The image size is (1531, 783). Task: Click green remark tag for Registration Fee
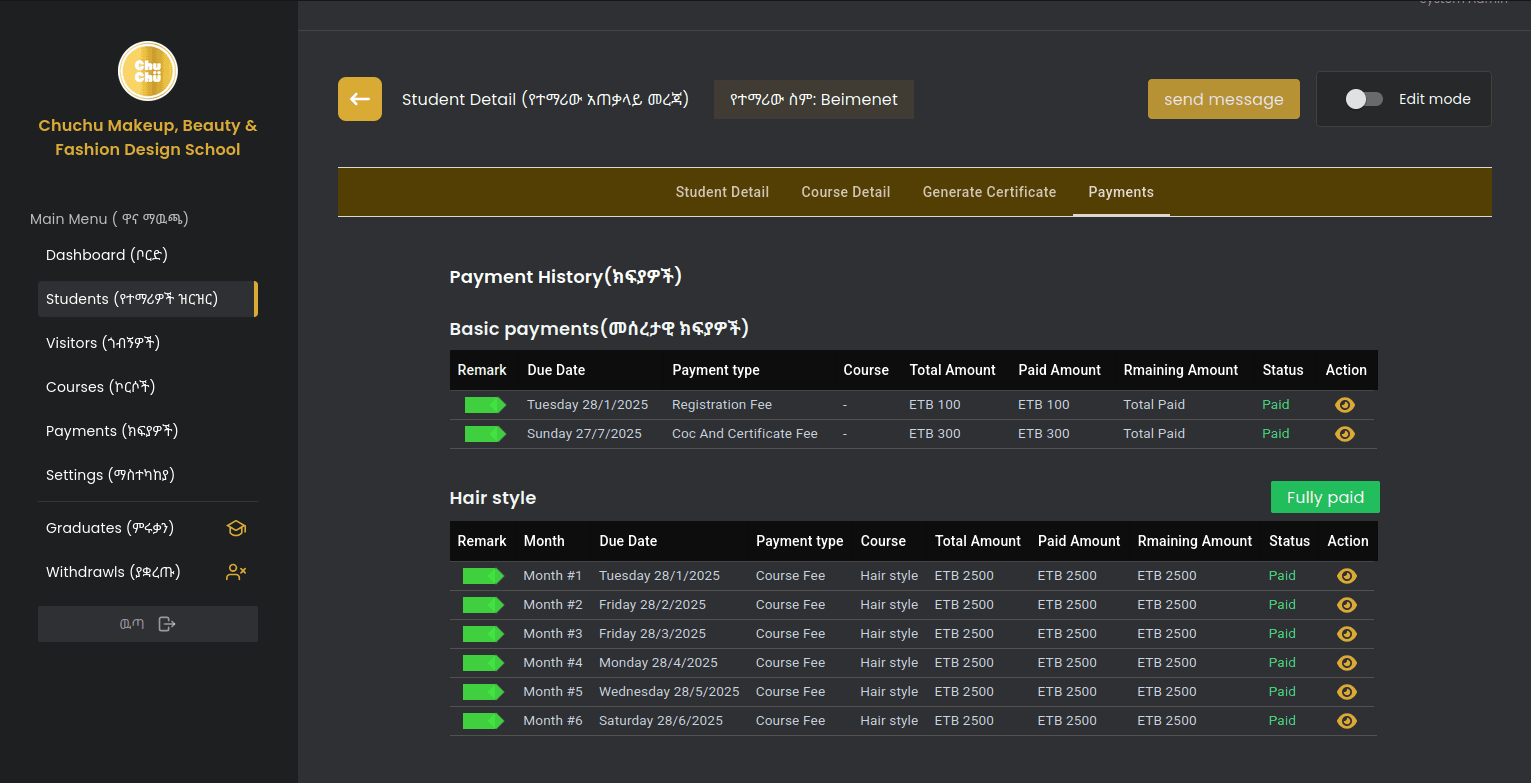click(x=485, y=405)
